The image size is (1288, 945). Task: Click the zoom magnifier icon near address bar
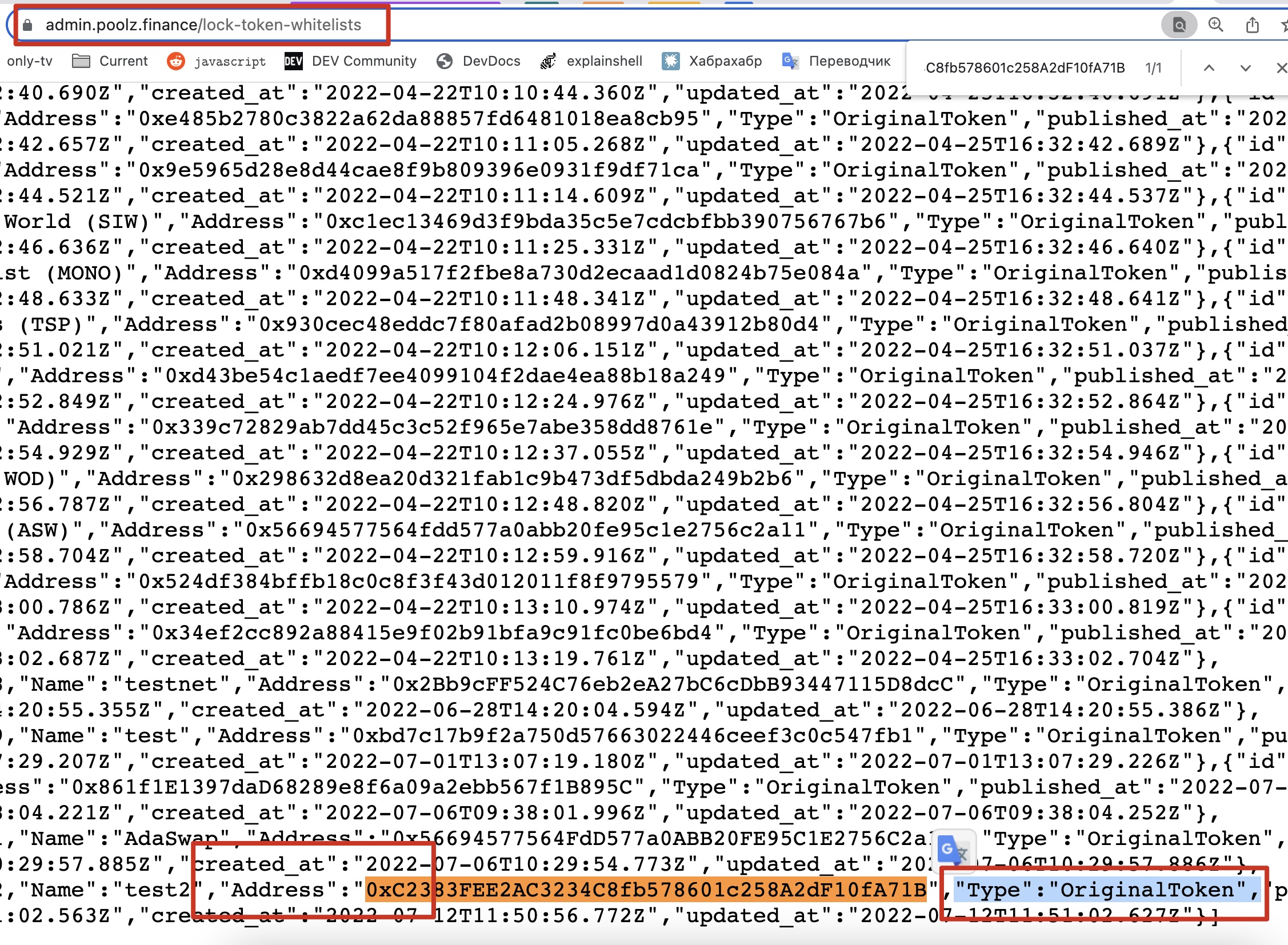(1215, 24)
